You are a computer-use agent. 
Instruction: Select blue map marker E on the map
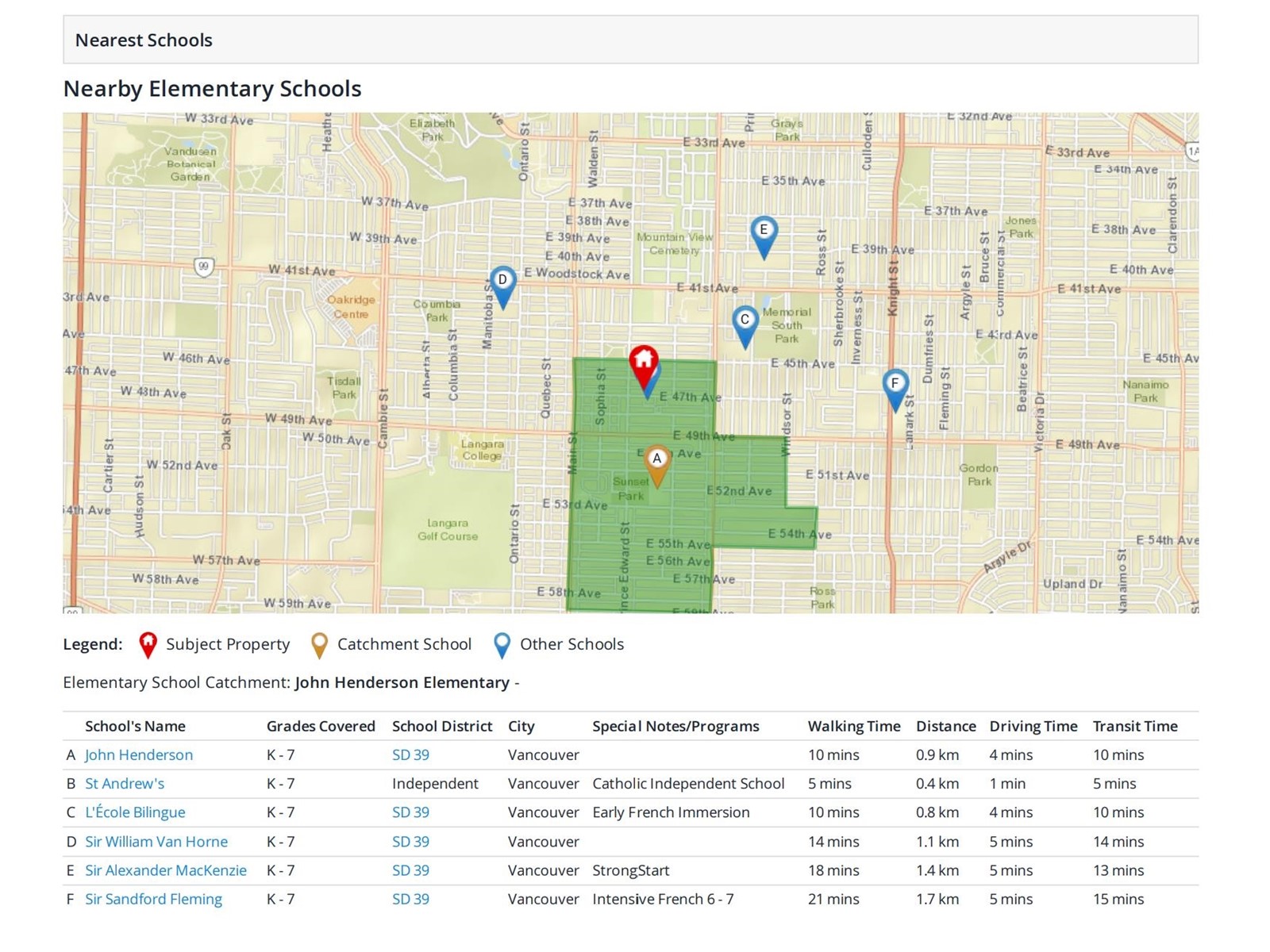764,233
